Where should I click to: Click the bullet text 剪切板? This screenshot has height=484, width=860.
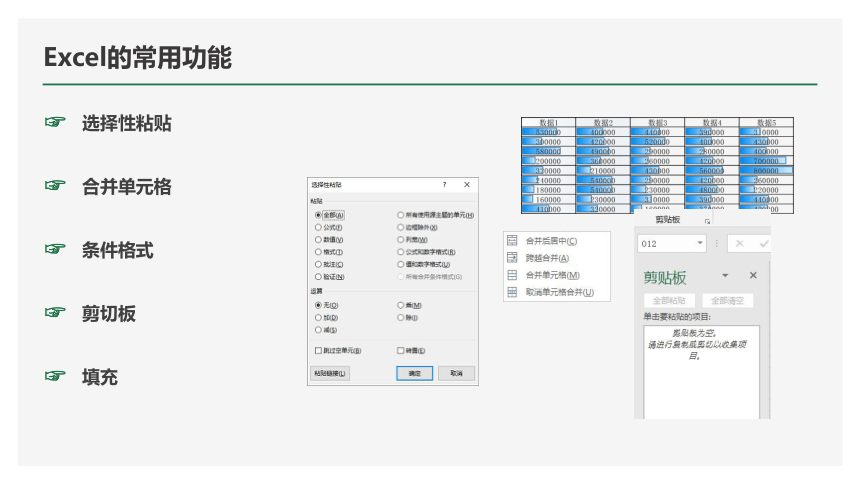(x=109, y=314)
